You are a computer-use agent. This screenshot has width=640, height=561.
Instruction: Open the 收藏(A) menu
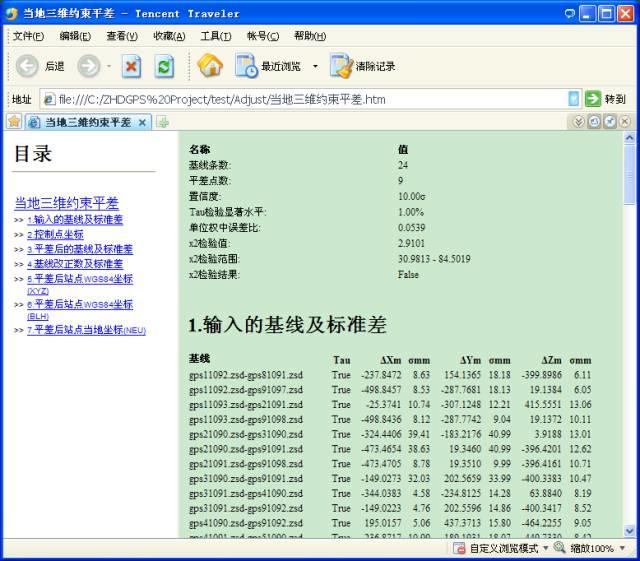pyautogui.click(x=169, y=36)
